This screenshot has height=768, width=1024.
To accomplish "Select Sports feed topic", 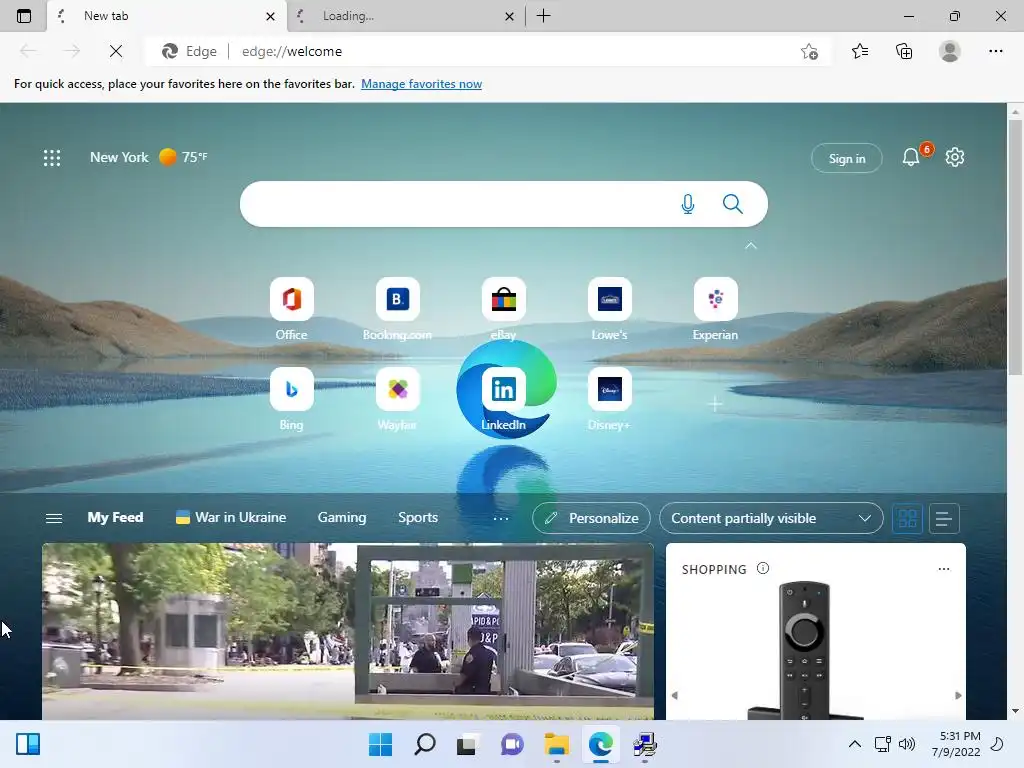I will tap(418, 517).
